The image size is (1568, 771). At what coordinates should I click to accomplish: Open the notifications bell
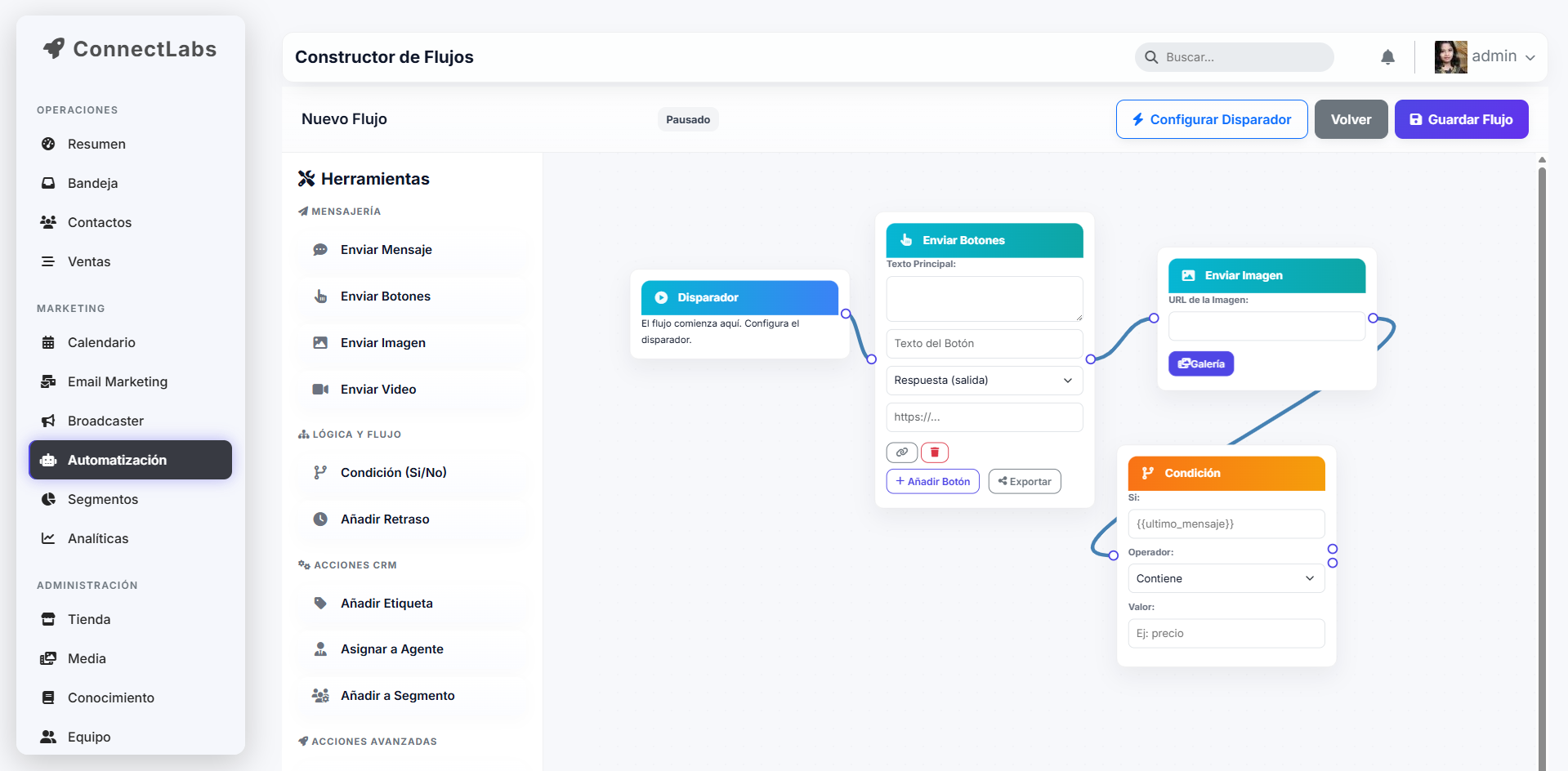(x=1387, y=56)
